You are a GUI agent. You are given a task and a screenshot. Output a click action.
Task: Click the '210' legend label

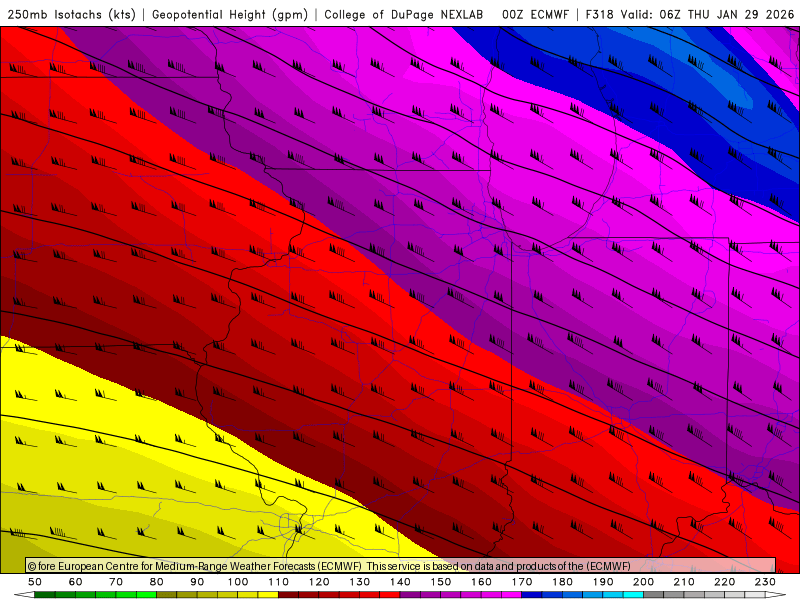click(x=684, y=582)
